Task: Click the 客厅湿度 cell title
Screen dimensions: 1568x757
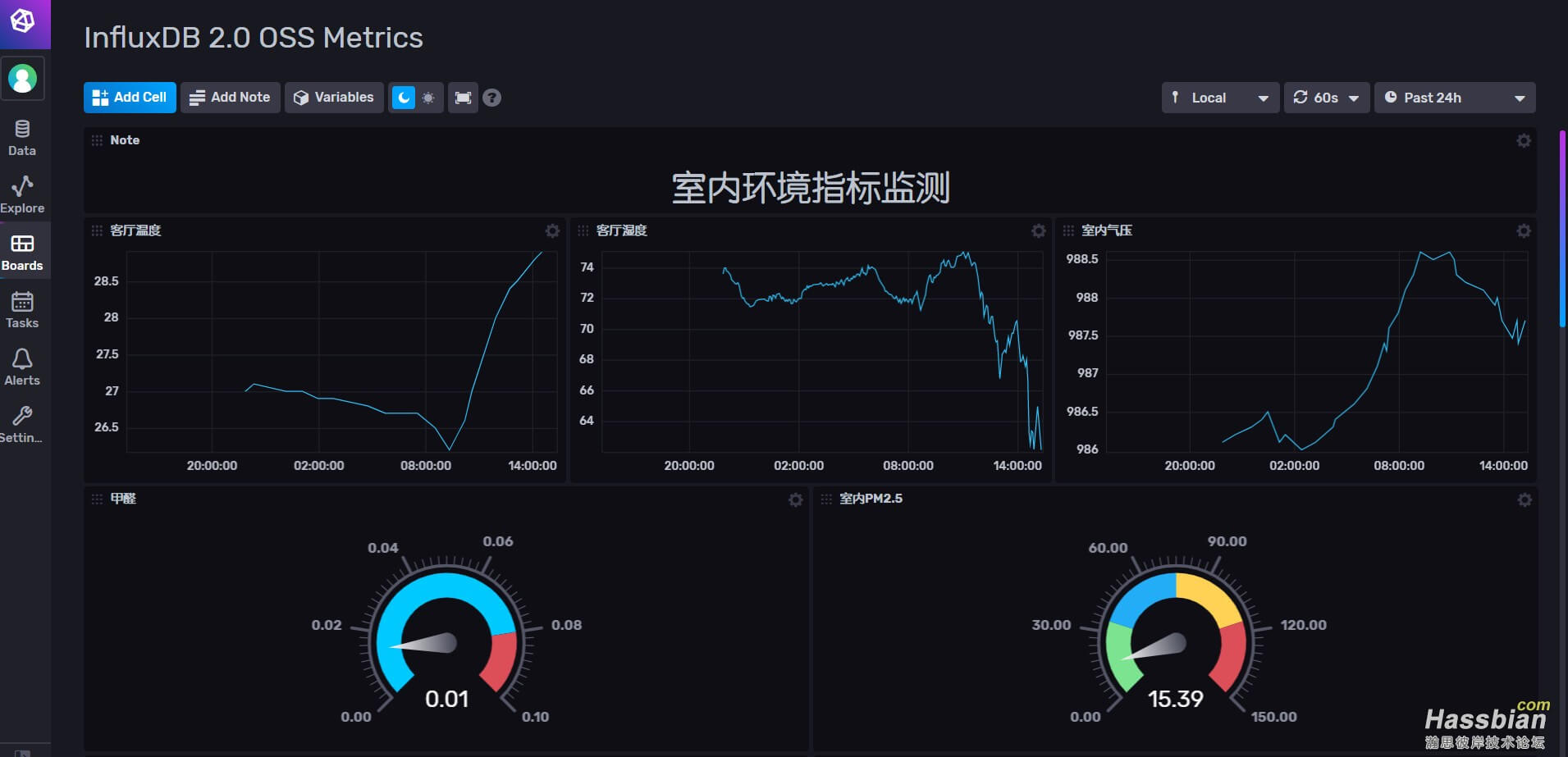Action: (x=621, y=230)
